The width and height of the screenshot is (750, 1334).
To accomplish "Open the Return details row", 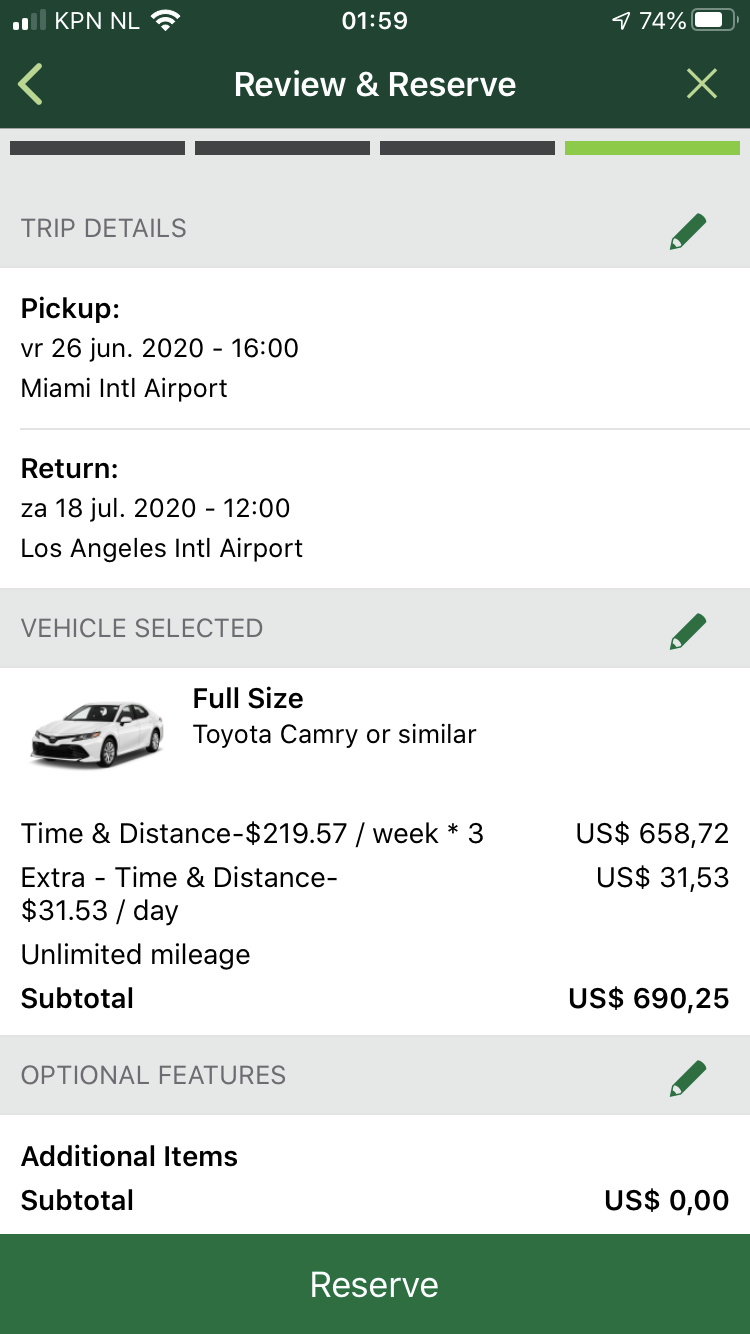I will (x=374, y=508).
